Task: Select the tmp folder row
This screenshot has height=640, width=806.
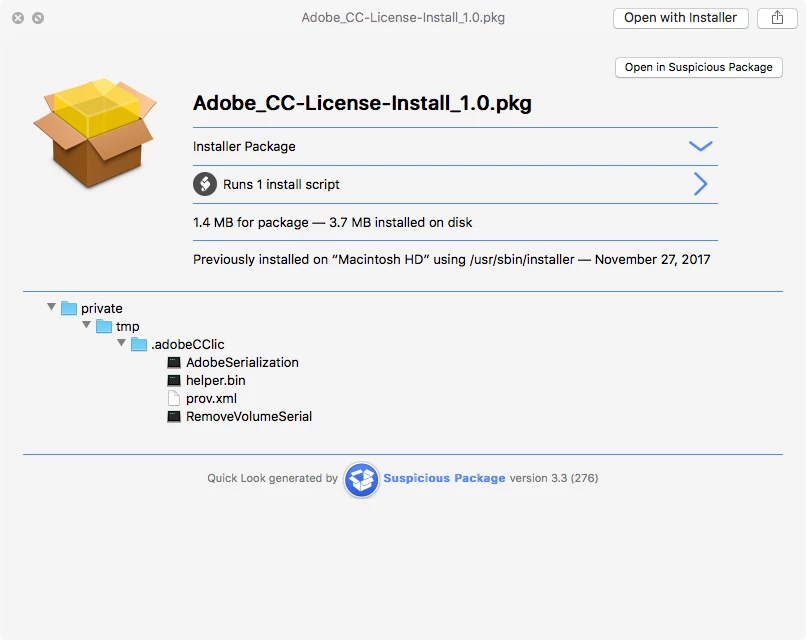Action: [x=118, y=326]
